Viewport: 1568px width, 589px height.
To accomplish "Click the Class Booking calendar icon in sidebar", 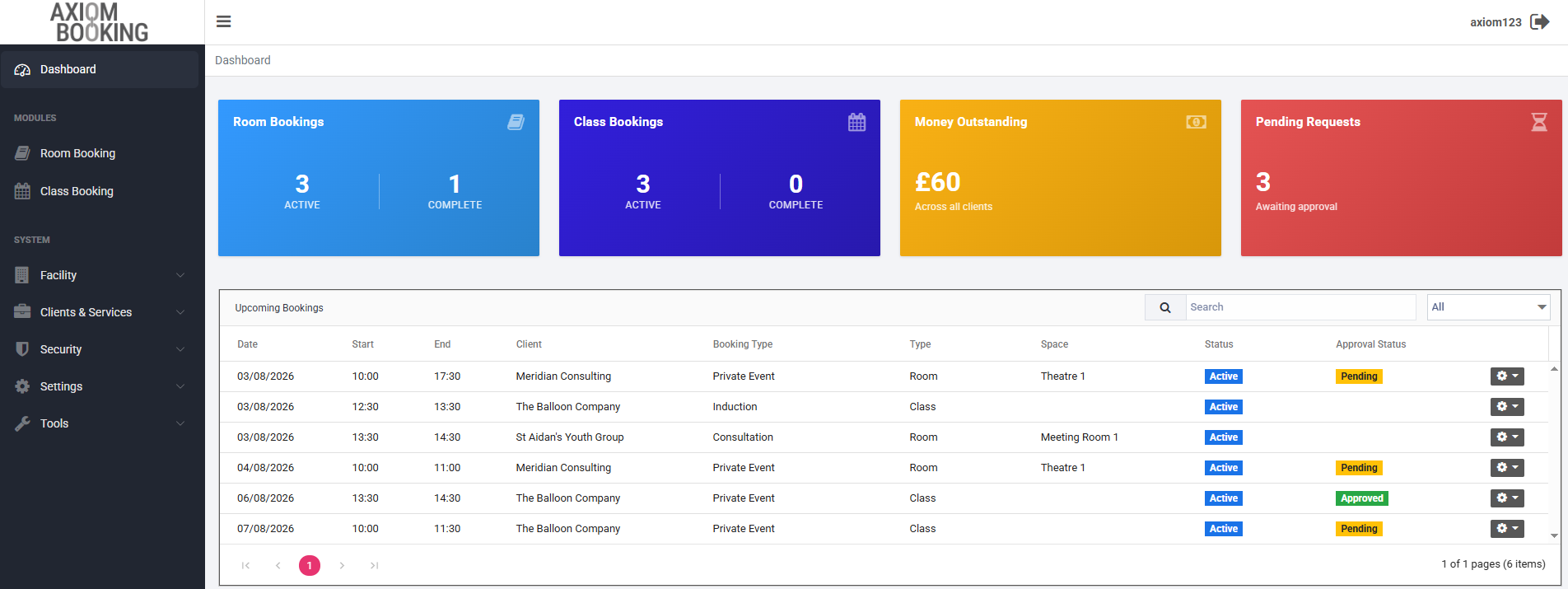I will pyautogui.click(x=22, y=191).
